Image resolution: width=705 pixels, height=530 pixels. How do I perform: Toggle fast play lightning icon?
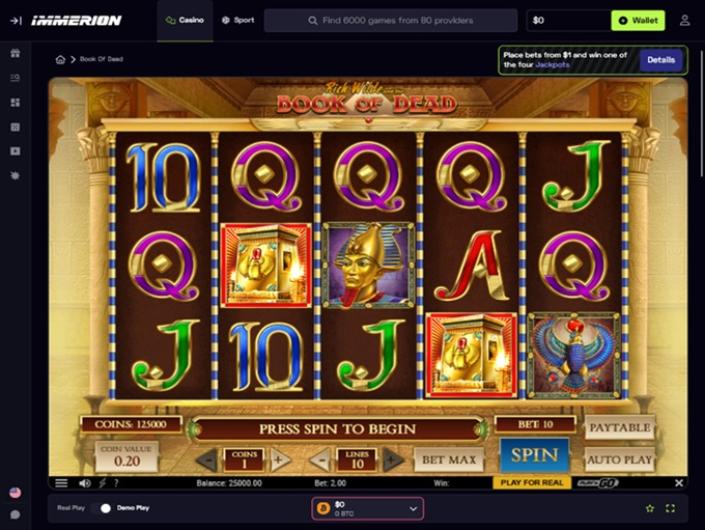(x=103, y=483)
